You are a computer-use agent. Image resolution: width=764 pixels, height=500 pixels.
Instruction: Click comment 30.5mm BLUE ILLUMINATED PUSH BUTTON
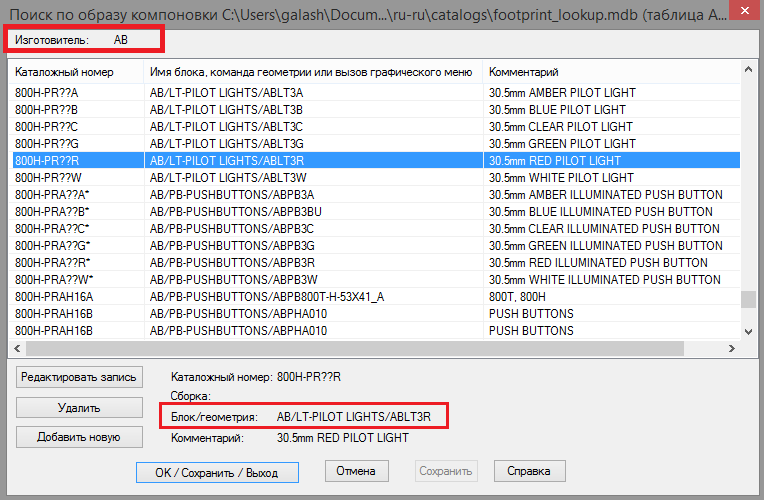point(601,212)
